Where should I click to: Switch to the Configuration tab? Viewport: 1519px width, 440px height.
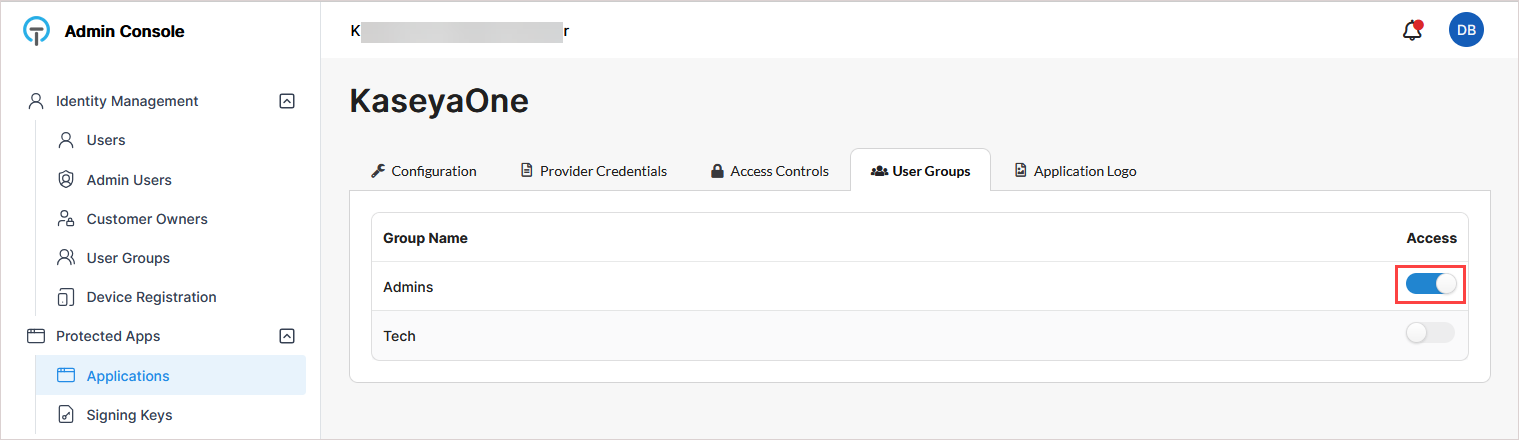point(423,171)
